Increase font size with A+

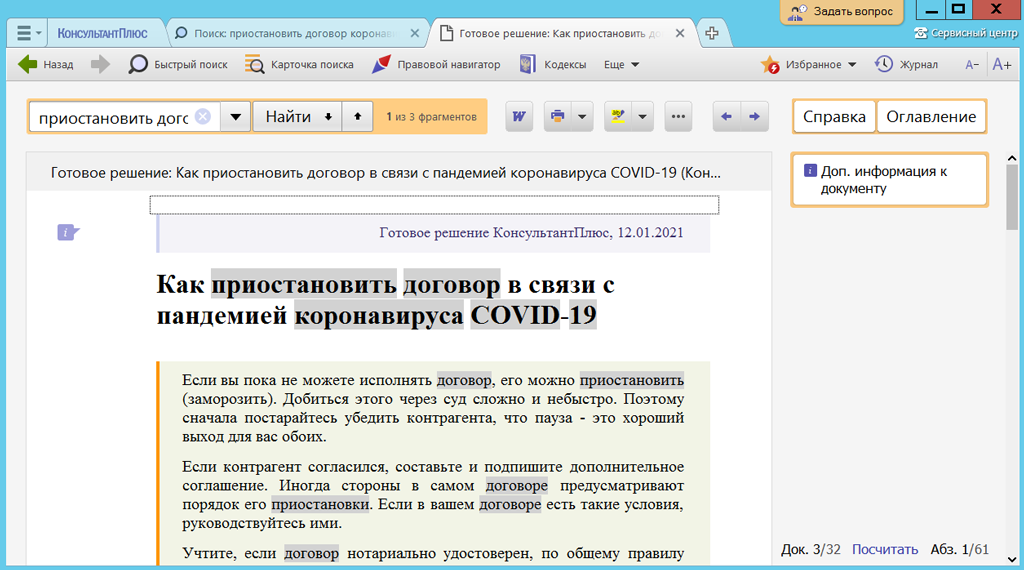(x=1002, y=65)
